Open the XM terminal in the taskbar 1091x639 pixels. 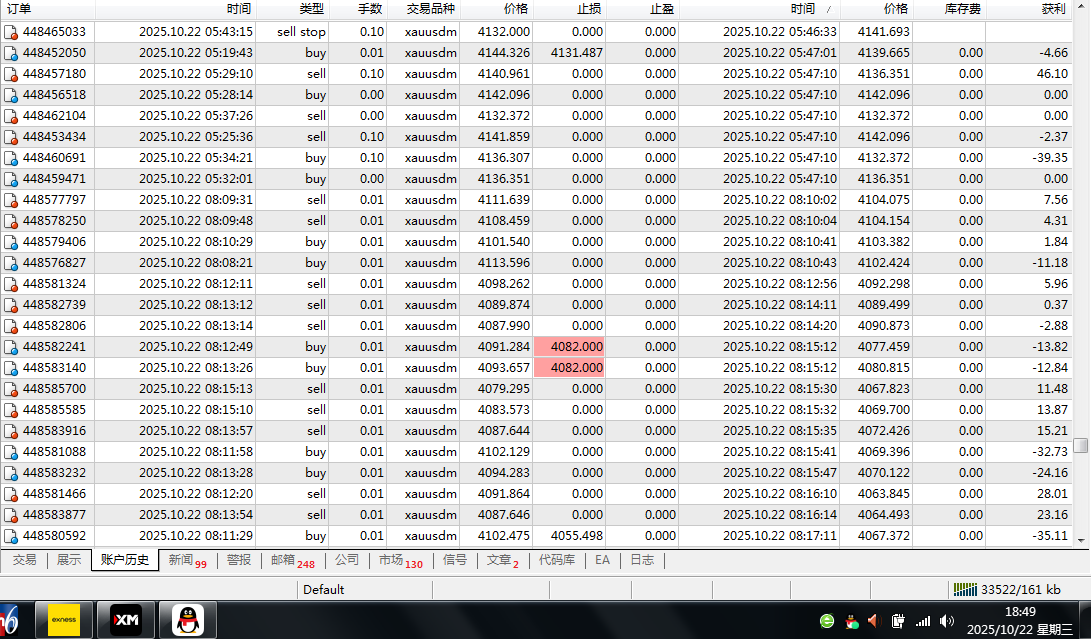click(125, 620)
